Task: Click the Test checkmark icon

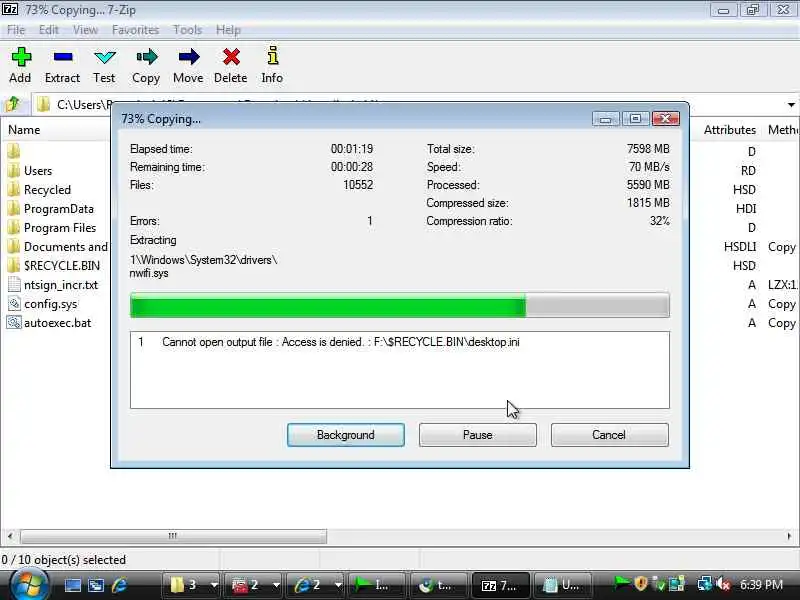Action: (105, 57)
